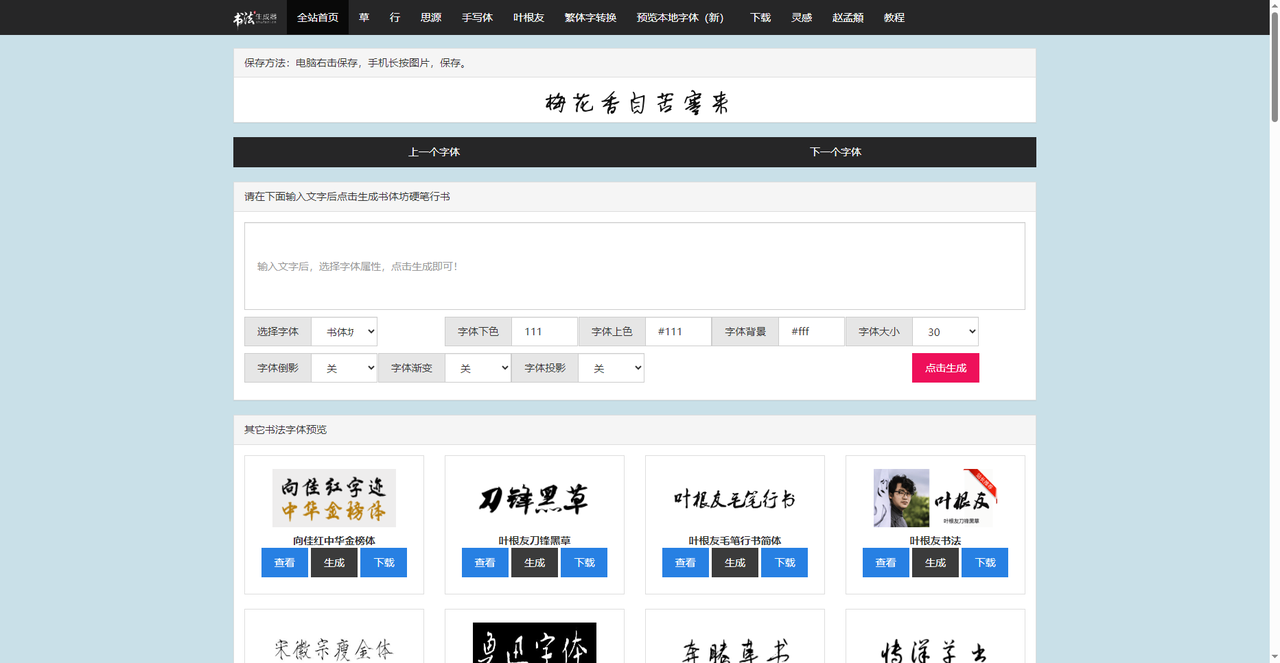The height and width of the screenshot is (663, 1280).
Task: Click the pink 点击生成 button
Action: pyautogui.click(x=945, y=368)
